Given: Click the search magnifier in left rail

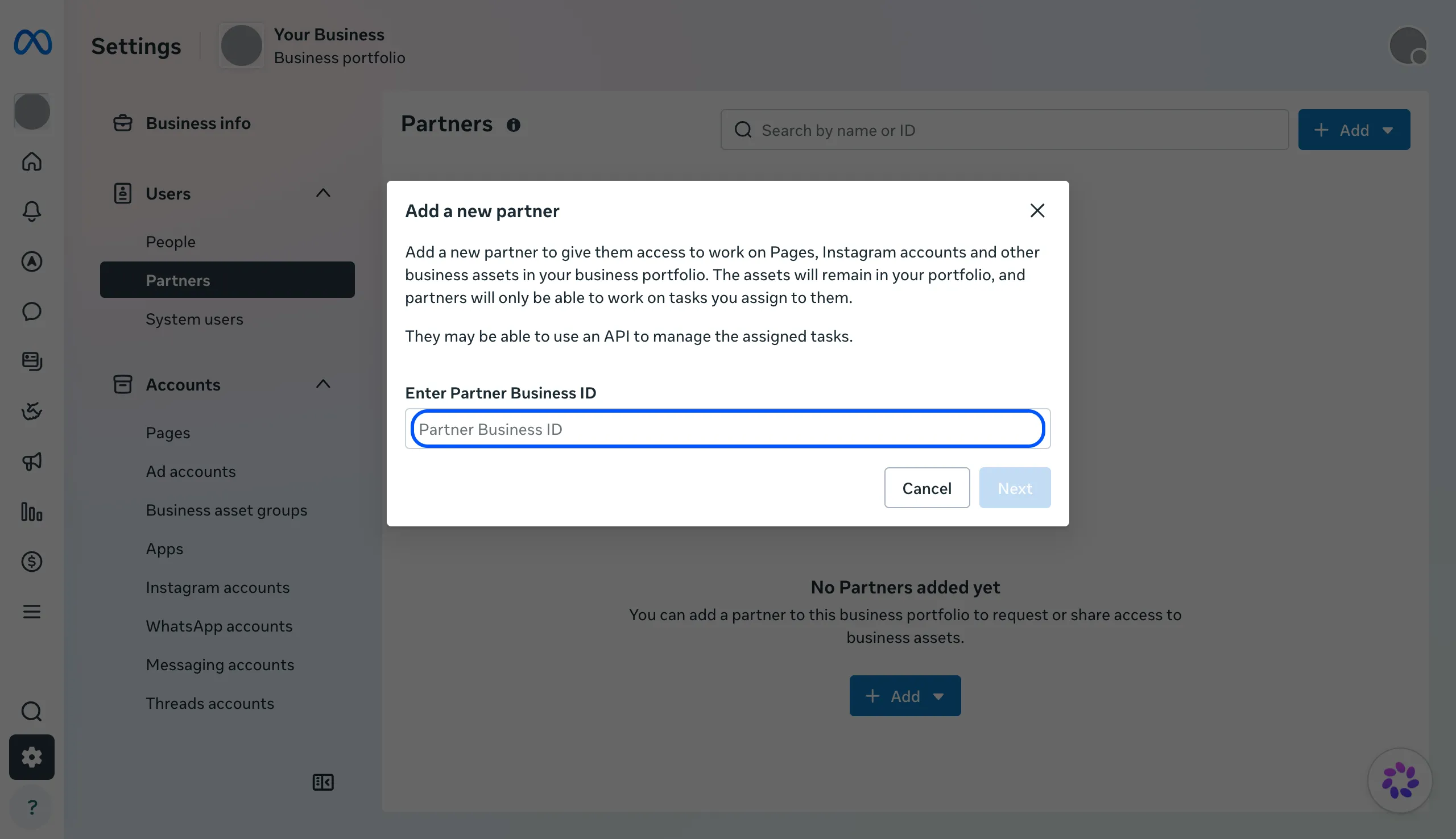Looking at the screenshot, I should pyautogui.click(x=32, y=712).
